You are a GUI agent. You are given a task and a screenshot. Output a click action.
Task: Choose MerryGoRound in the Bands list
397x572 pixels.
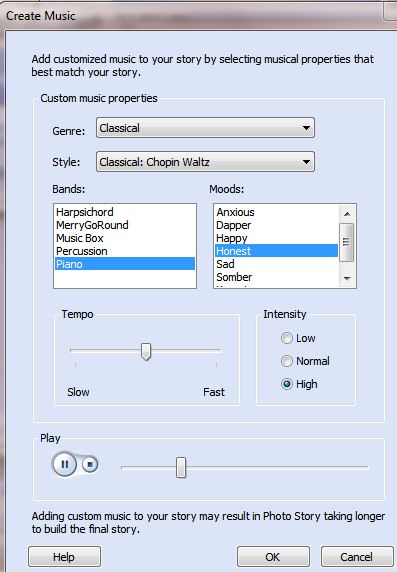[x=124, y=225]
